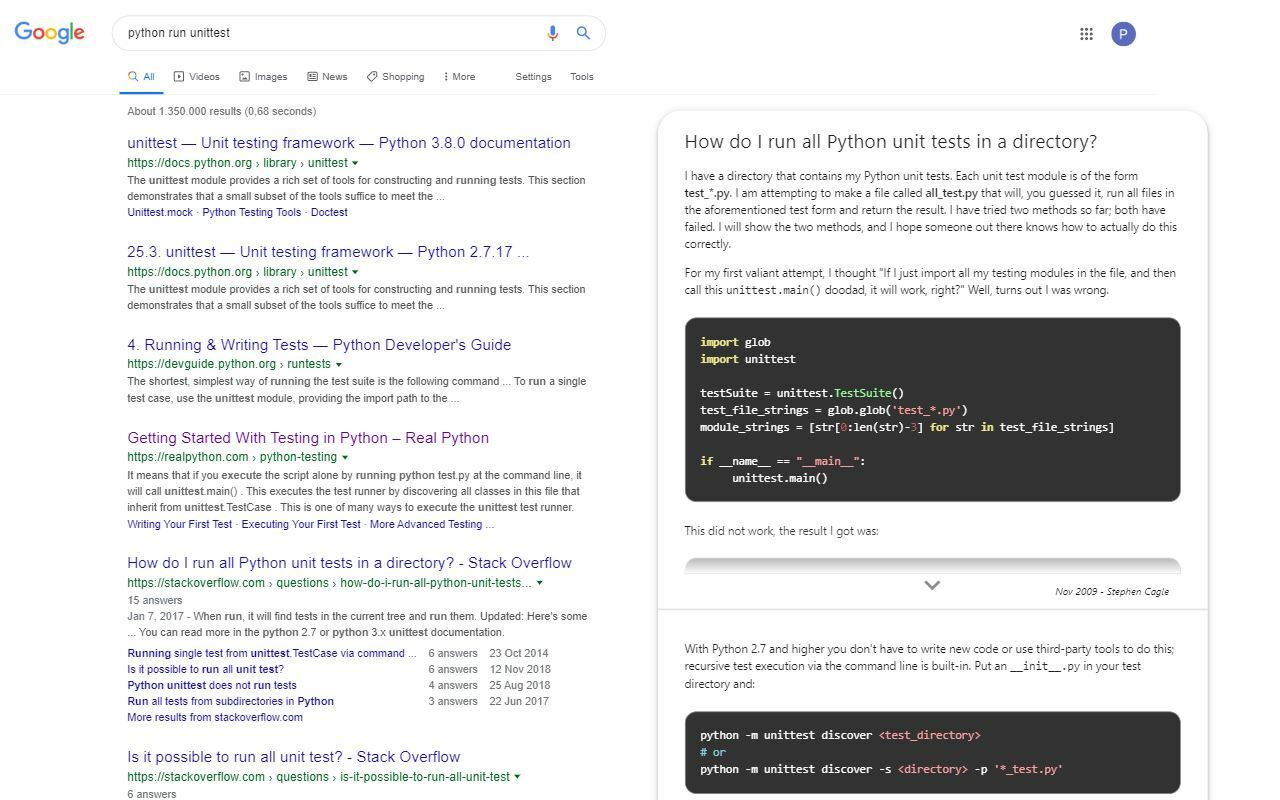1280x800 pixels.
Task: Expand dropdown arrow for Python 3.8.0 docs URL
Action: click(355, 163)
